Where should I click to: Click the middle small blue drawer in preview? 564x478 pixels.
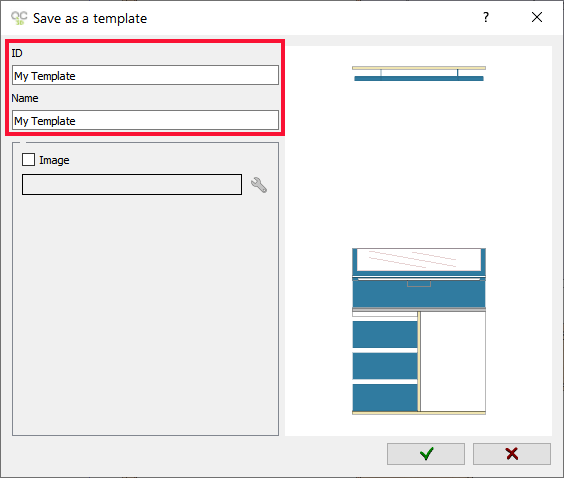[x=385, y=366]
